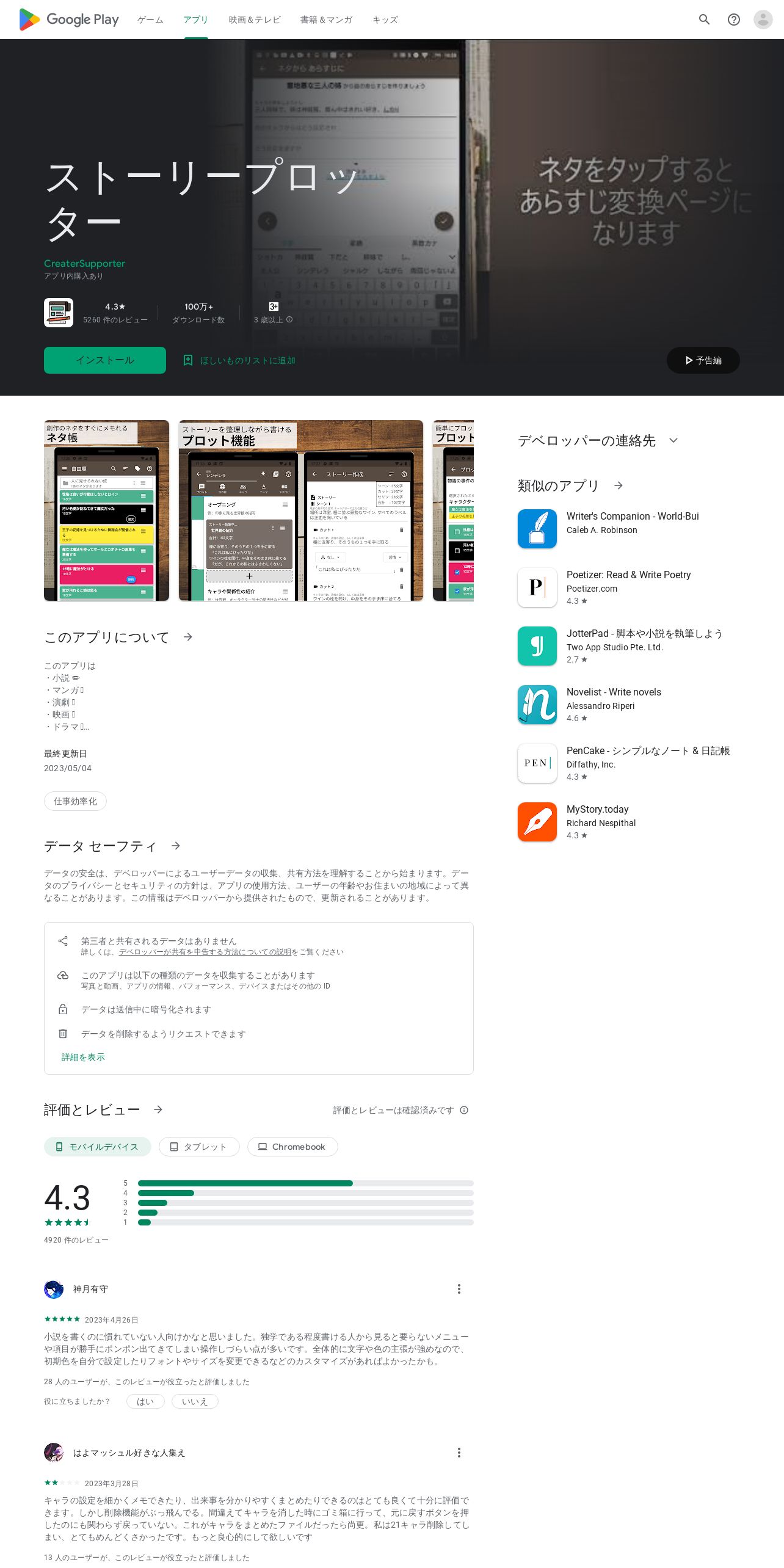Go to アプリ tab
This screenshot has width=784, height=1568.
196,20
